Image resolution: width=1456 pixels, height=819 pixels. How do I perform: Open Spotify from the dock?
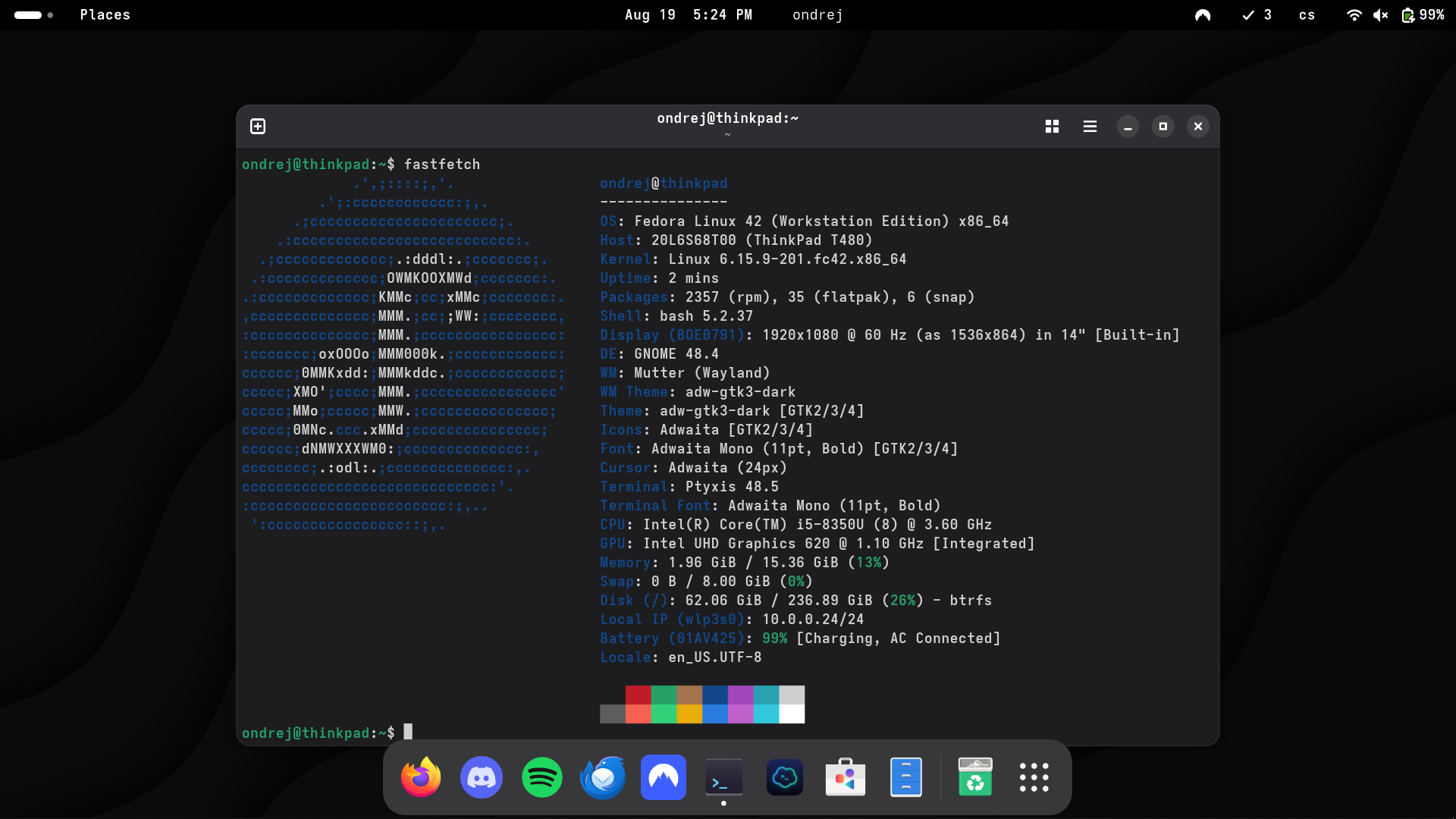[x=542, y=777]
